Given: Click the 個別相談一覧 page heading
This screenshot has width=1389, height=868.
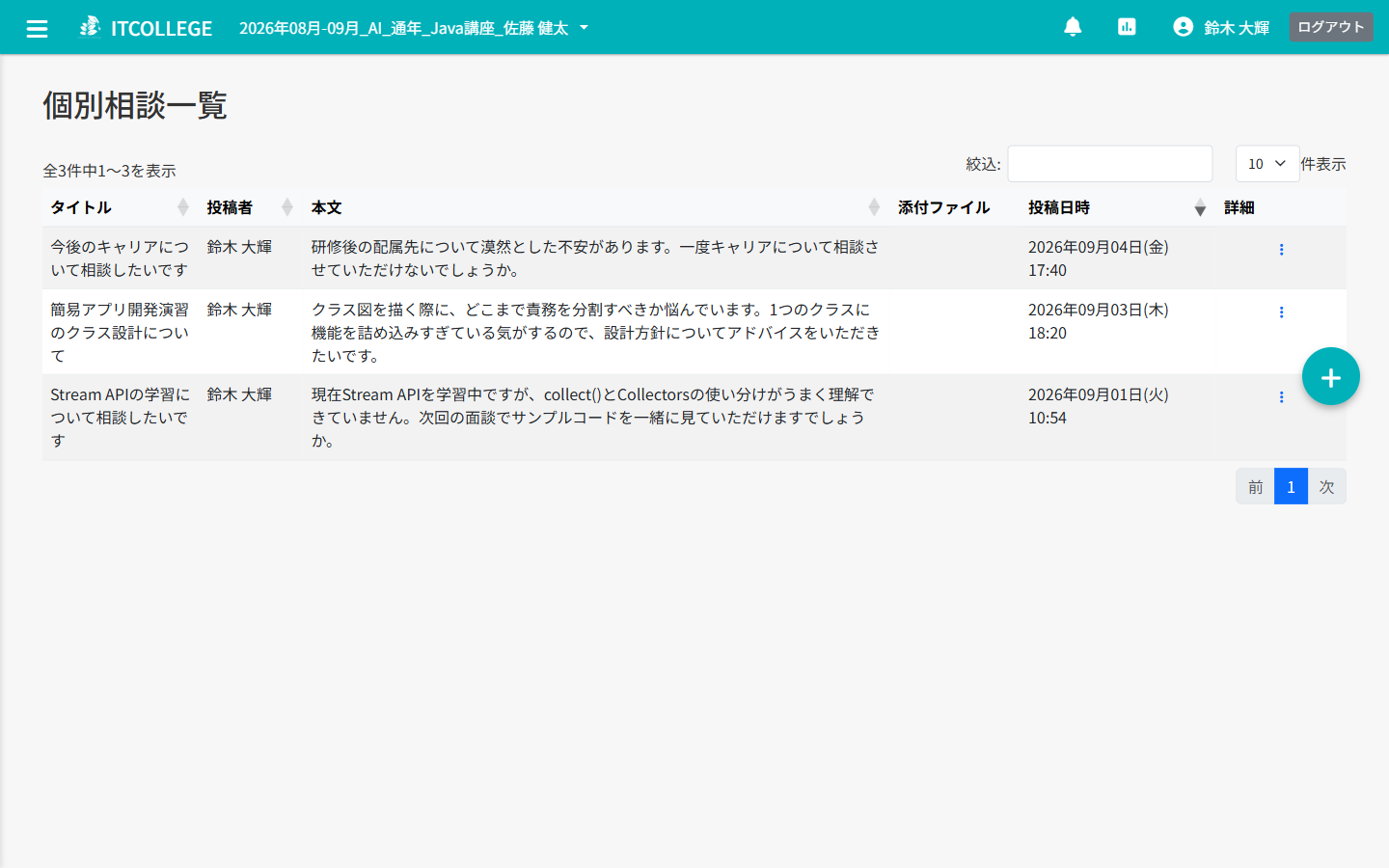Looking at the screenshot, I should coord(135,105).
